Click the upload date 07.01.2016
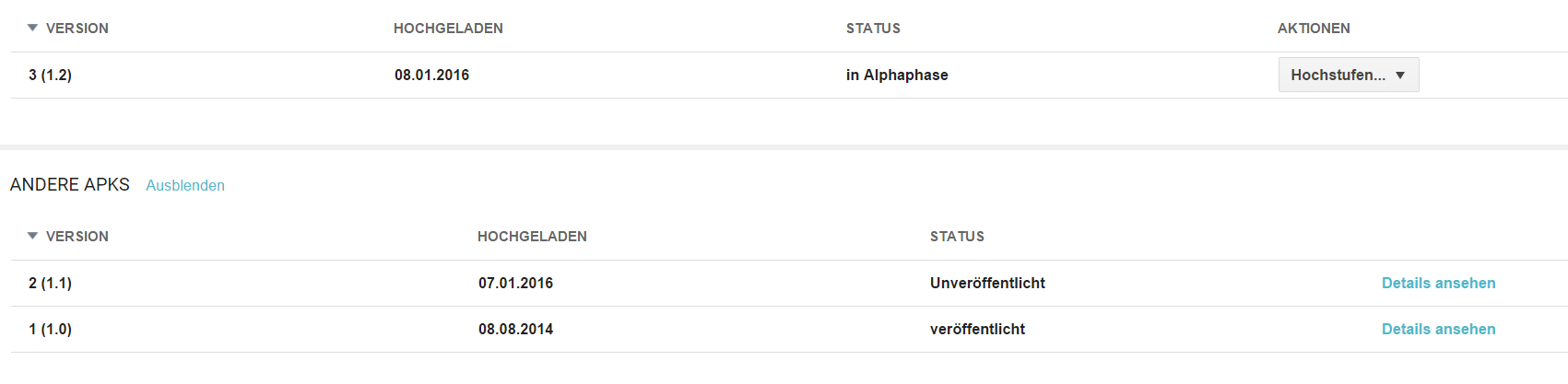Viewport: 1568px width, 384px height. pyautogui.click(x=515, y=284)
